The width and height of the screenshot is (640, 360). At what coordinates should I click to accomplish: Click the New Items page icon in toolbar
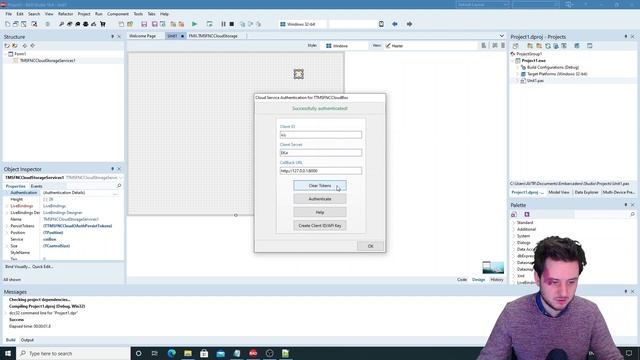[7, 24]
